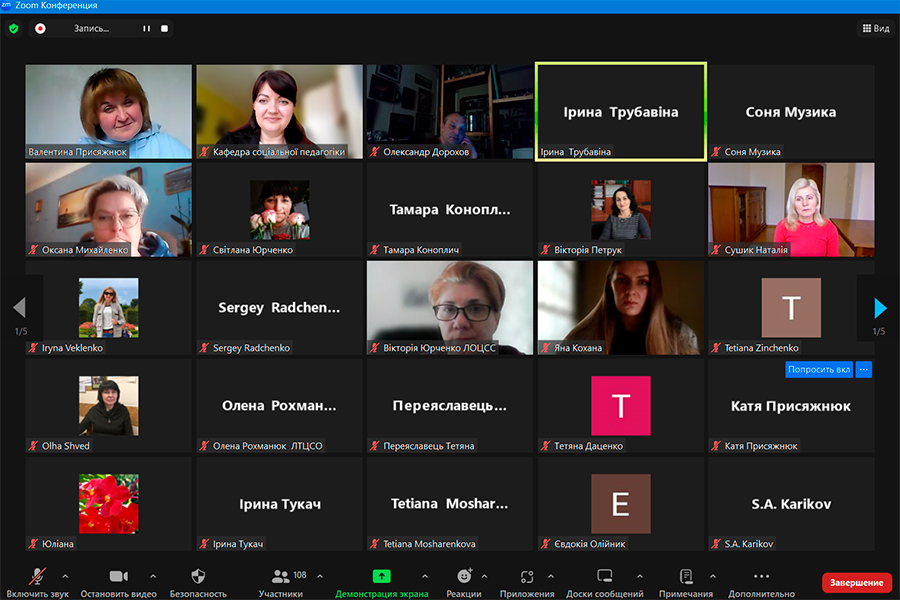Click the green encryption shield icon
Screen dimensions: 900x600
[x=13, y=29]
